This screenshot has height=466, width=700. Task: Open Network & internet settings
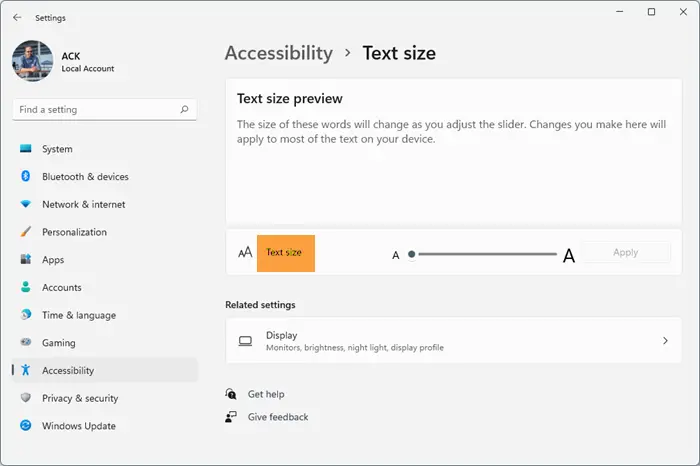click(83, 204)
